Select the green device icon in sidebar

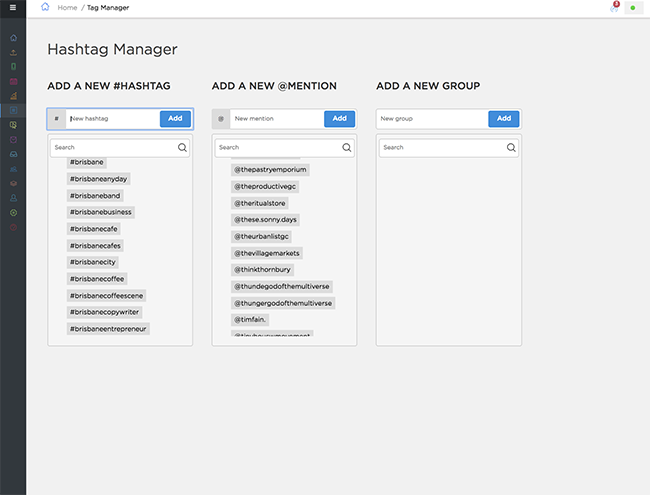point(13,66)
